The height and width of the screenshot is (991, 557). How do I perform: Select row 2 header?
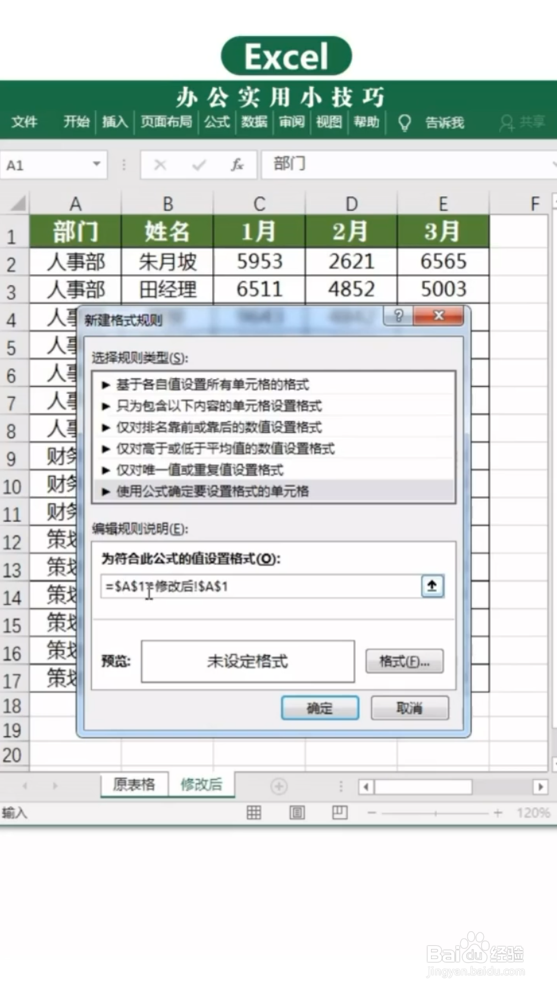(13, 264)
